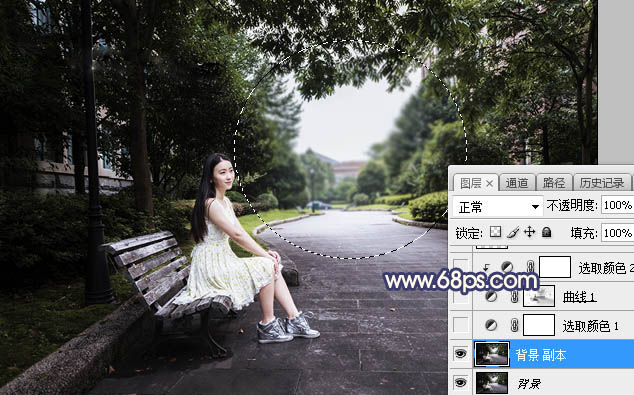The width and height of the screenshot is (634, 395).
Task: Open the 正常 blend mode dropdown
Action: (498, 207)
